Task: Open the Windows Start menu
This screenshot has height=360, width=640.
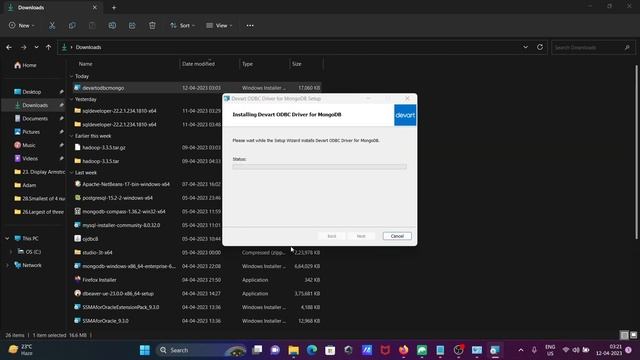Action: point(144,350)
